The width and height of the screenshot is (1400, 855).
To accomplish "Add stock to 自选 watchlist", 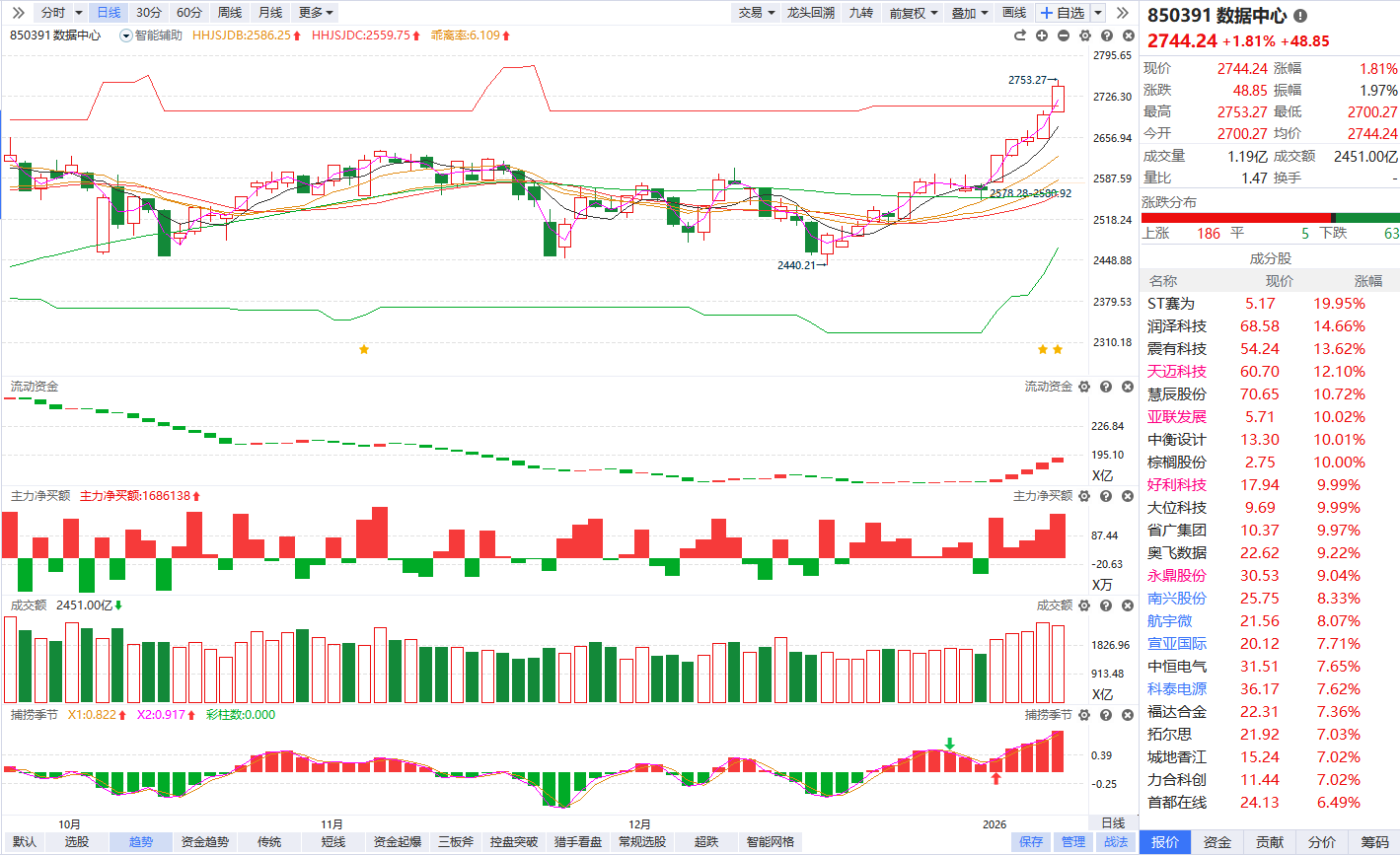I will pyautogui.click(x=1063, y=13).
